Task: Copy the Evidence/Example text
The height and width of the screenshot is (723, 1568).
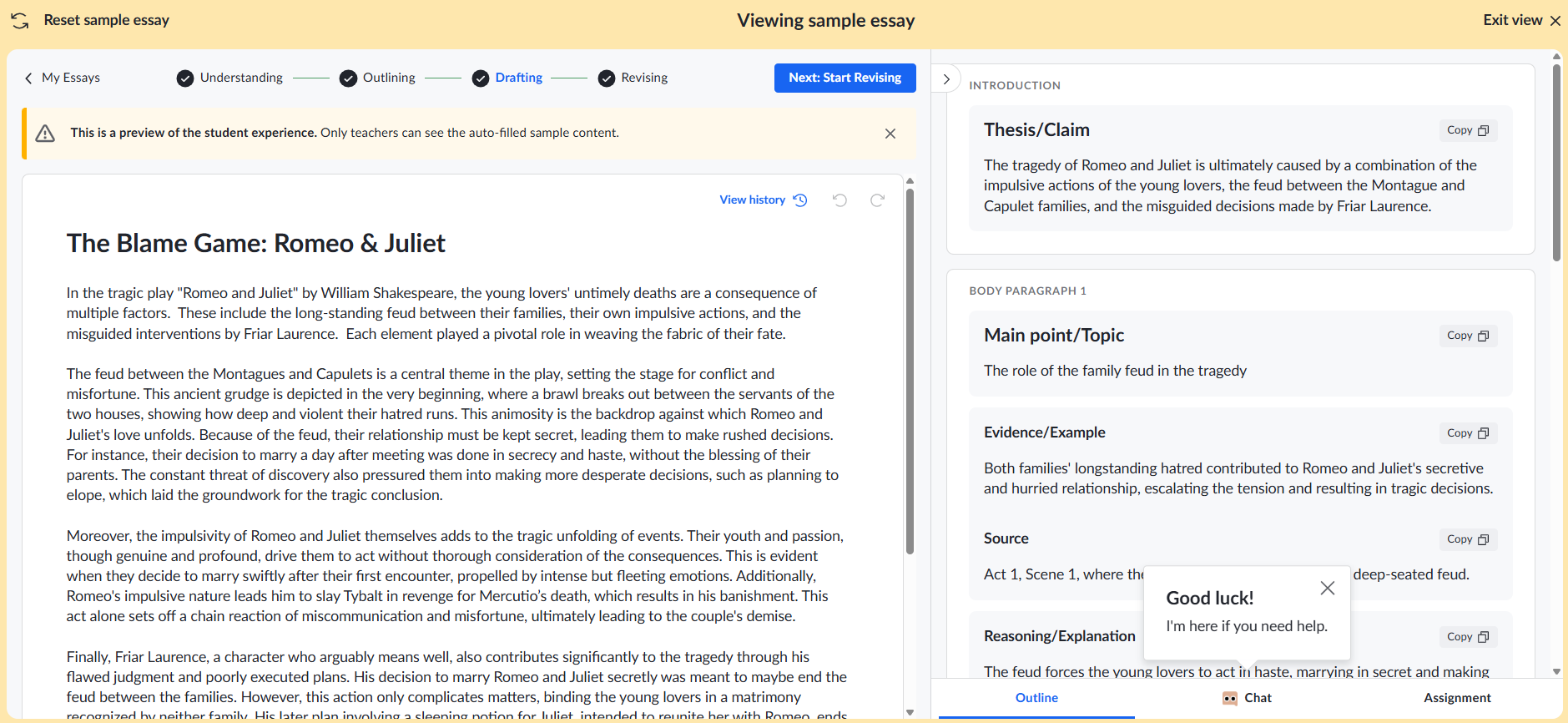Action: click(1468, 433)
